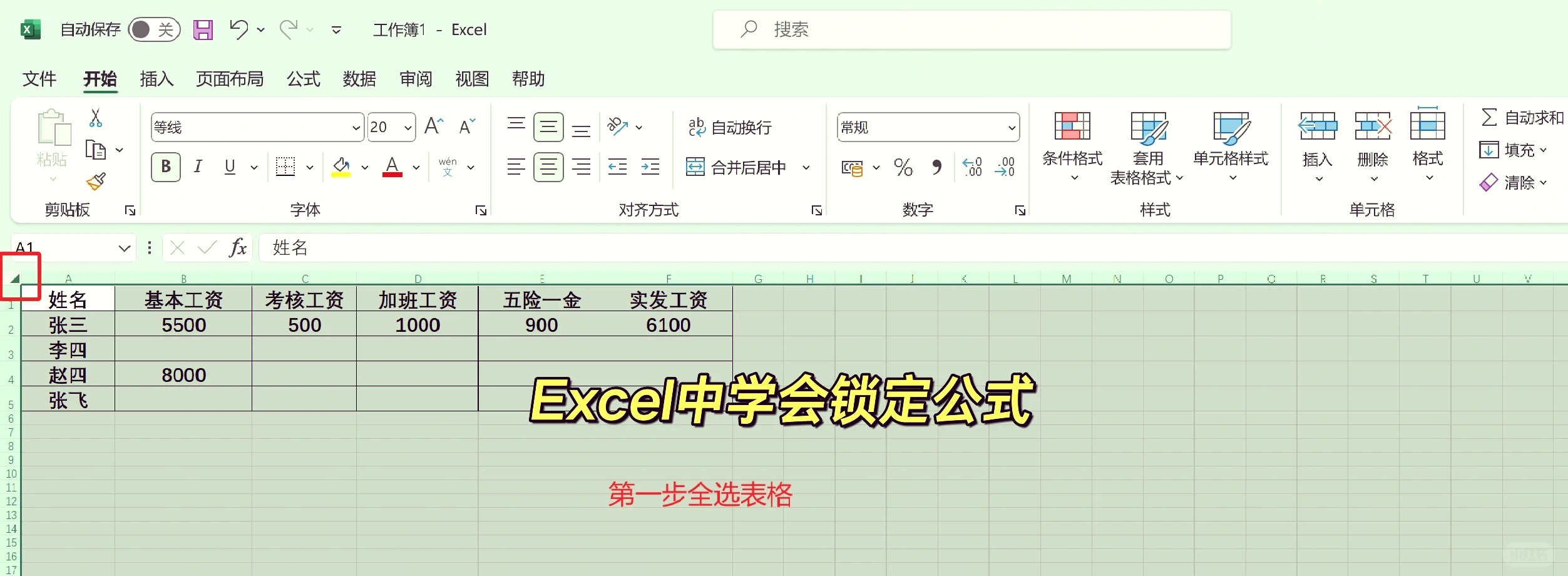This screenshot has width=1568, height=576.
Task: Toggle Underline formatting
Action: pyautogui.click(x=230, y=167)
